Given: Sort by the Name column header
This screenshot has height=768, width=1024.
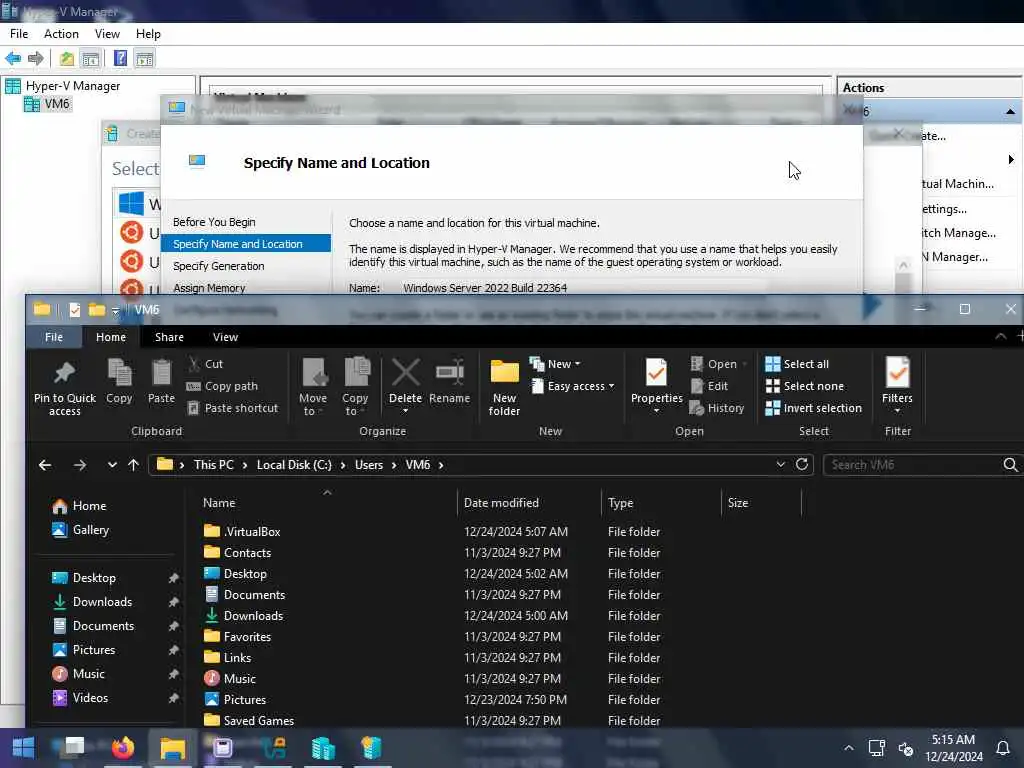Looking at the screenshot, I should tap(219, 503).
